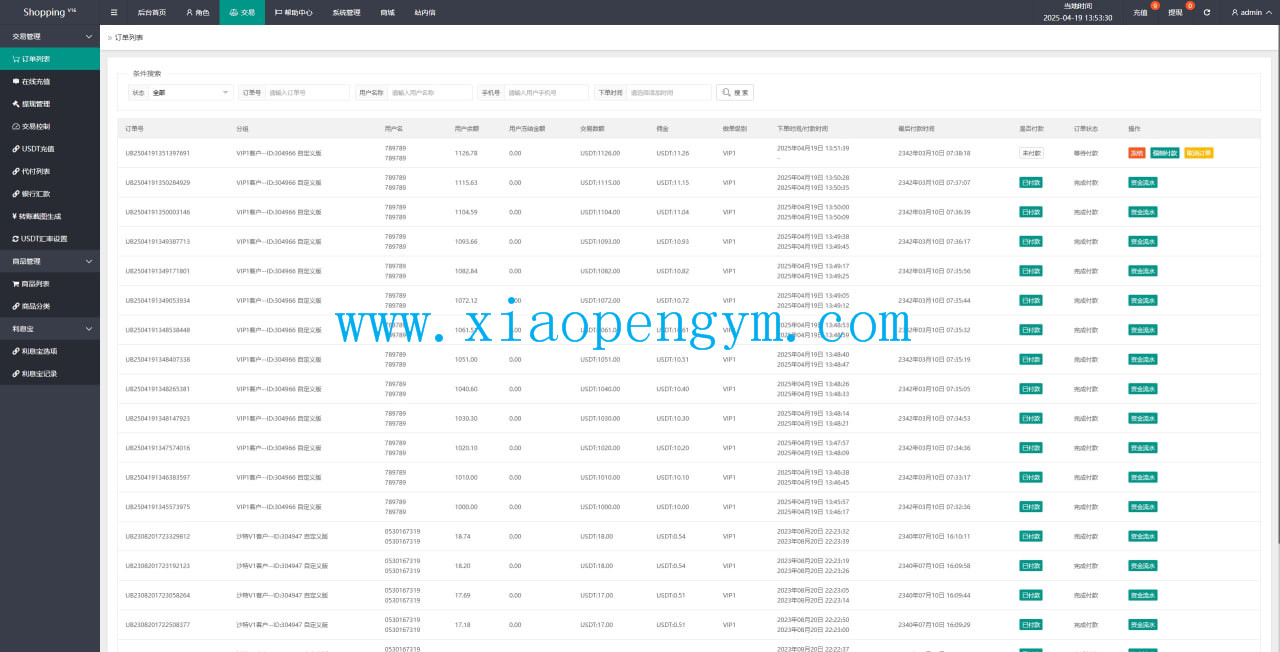Click transaction amount USDT:1040.00
The height and width of the screenshot is (652, 1280).
click(600, 389)
